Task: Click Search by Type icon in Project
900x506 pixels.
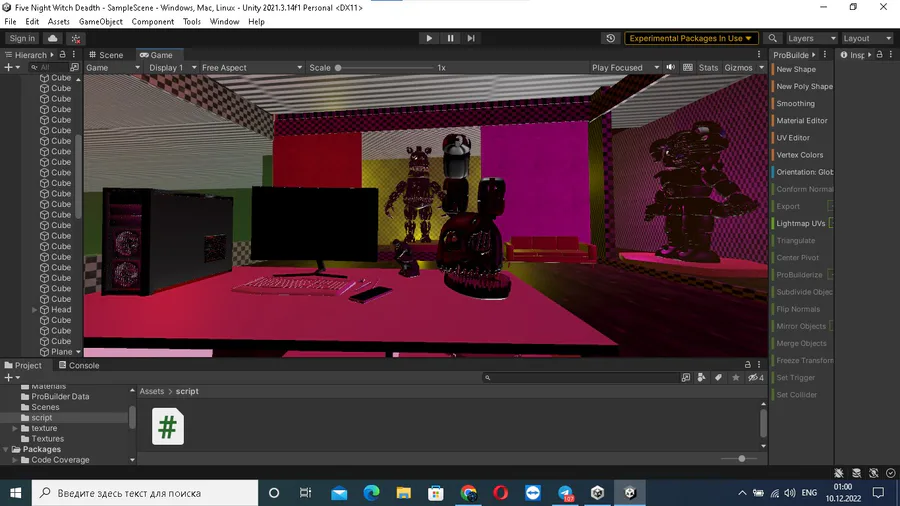Action: 701,377
